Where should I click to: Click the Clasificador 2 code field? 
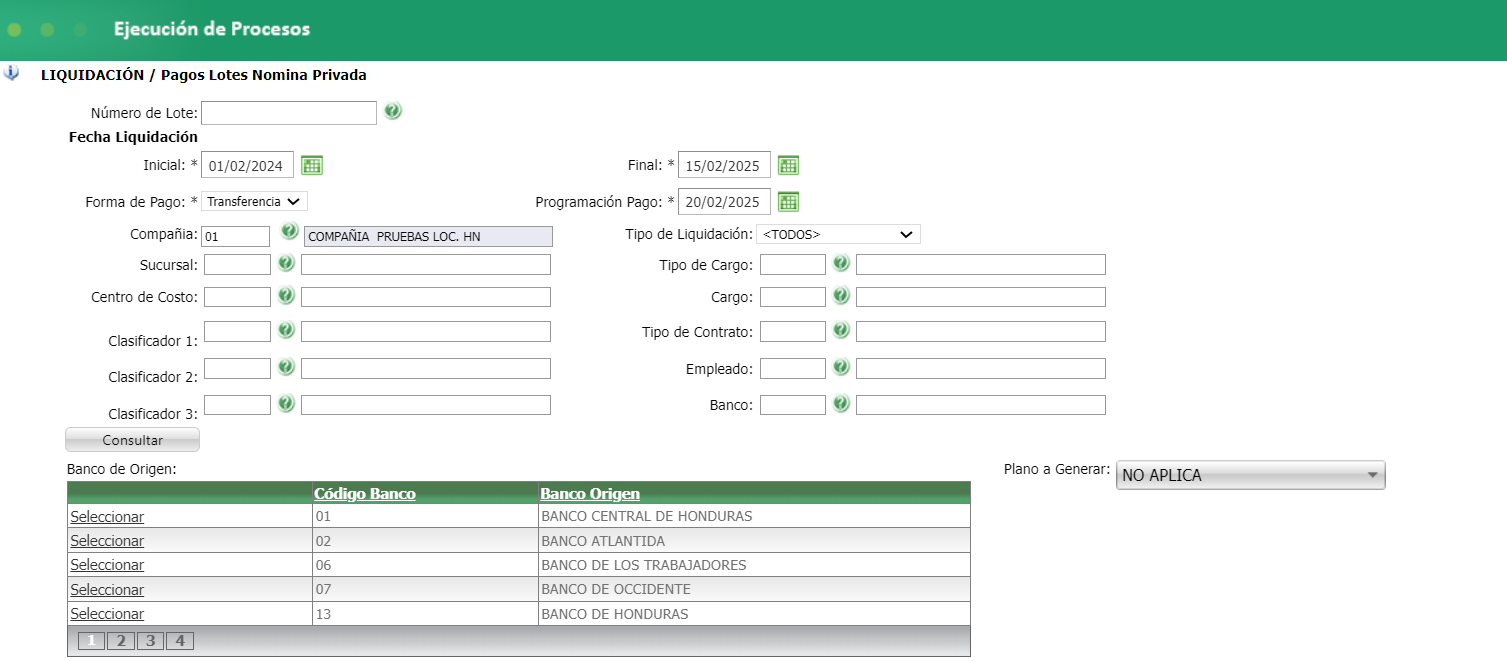237,368
